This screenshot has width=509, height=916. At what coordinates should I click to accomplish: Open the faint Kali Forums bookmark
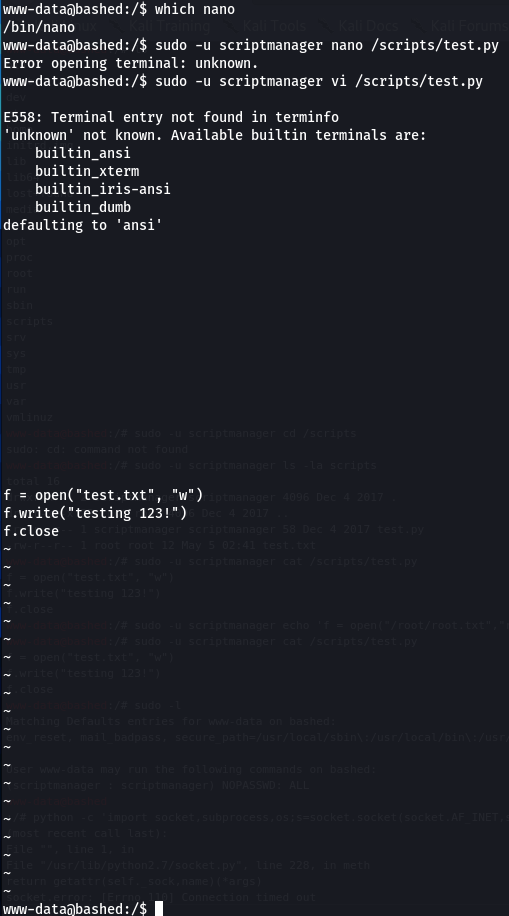[x=469, y=26]
